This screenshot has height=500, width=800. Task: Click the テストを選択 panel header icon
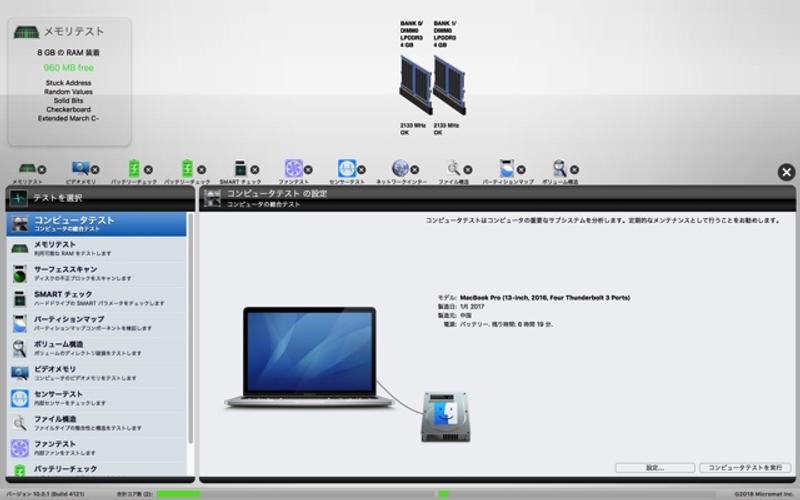[x=18, y=198]
